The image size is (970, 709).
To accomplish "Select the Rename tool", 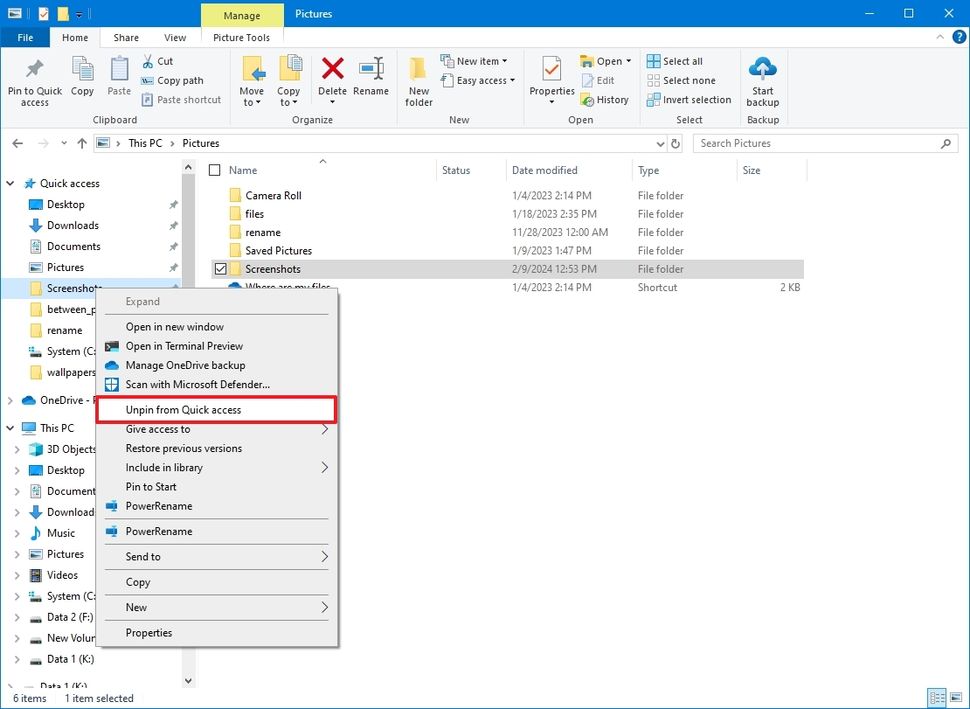I will 371,80.
